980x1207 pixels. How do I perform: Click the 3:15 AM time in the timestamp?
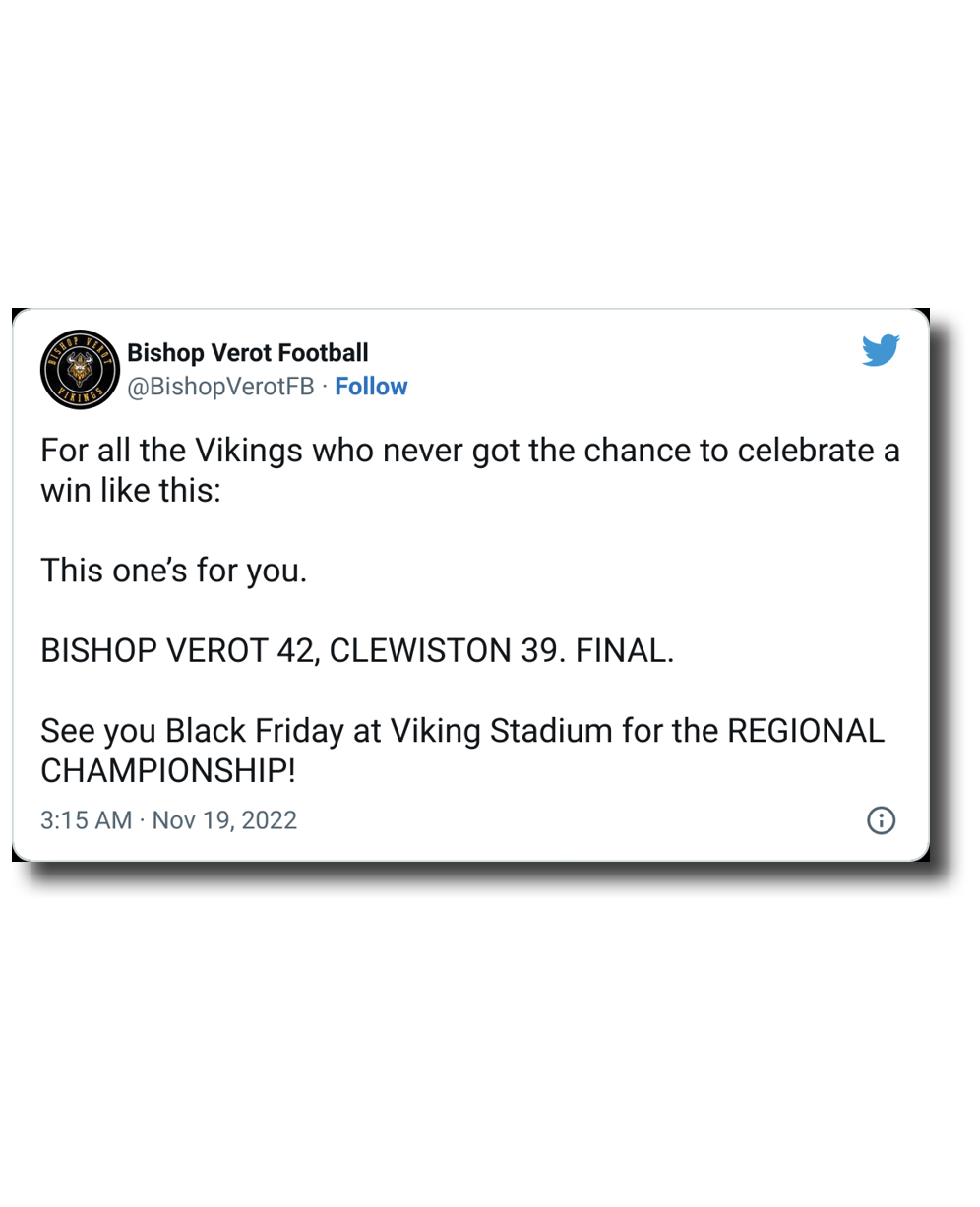(x=86, y=820)
